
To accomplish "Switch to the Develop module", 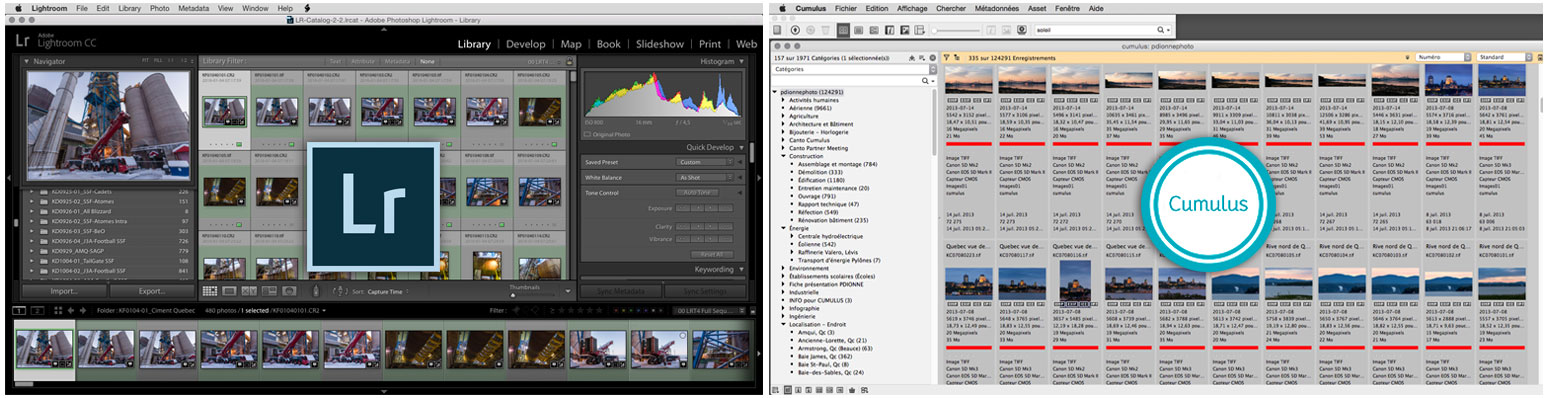I will [x=526, y=44].
